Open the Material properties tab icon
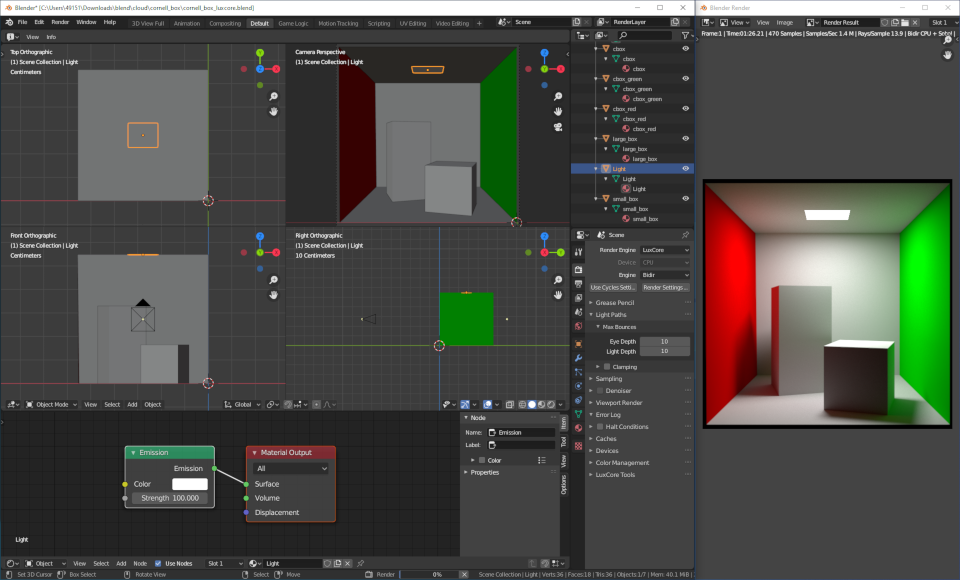 click(x=579, y=428)
